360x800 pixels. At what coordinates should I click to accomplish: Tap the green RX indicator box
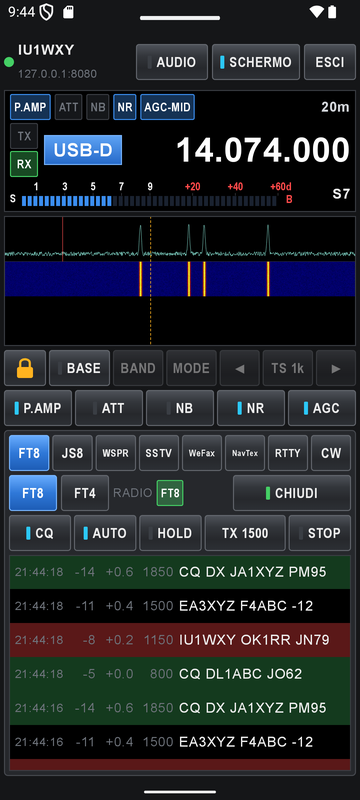pos(24,164)
